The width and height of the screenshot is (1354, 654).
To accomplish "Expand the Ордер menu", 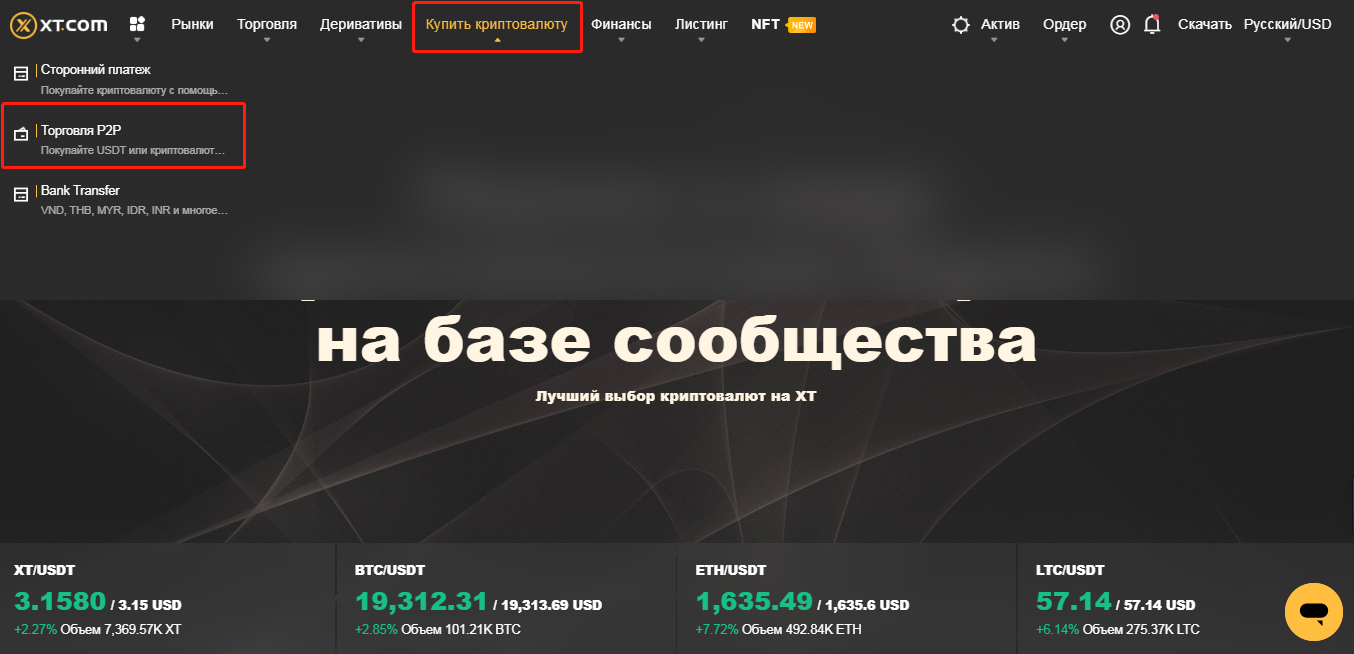I will coord(1065,25).
